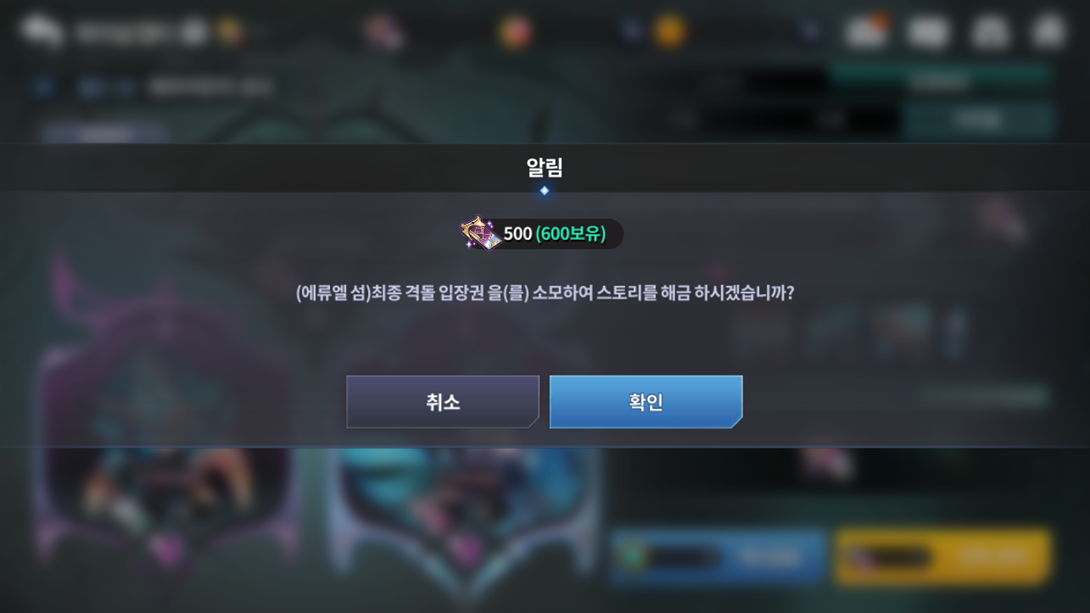Click the white icon right of the mailbox
The width and height of the screenshot is (1090, 613).
pos(929,31)
